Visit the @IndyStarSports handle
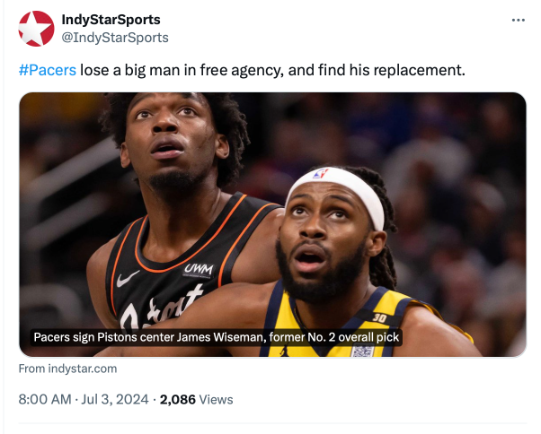The width and height of the screenshot is (541, 434). [x=115, y=37]
